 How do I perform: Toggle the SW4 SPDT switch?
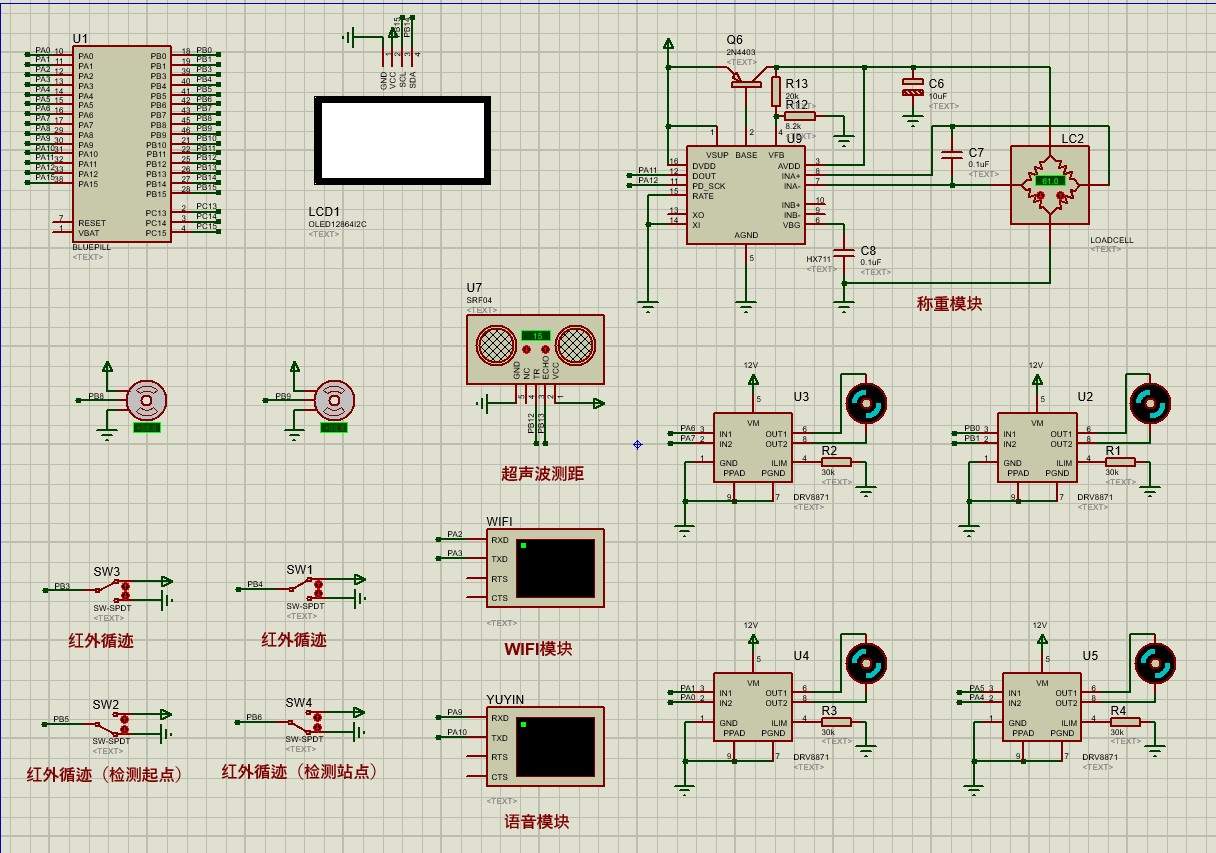point(303,723)
